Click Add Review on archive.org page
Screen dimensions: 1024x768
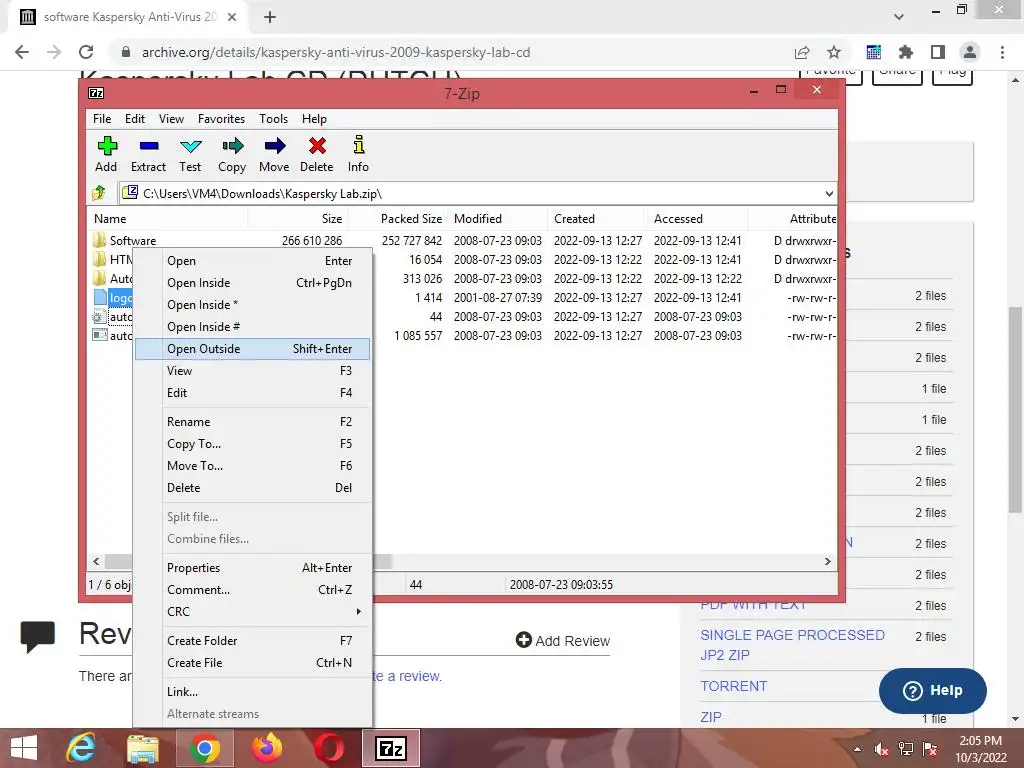[563, 641]
